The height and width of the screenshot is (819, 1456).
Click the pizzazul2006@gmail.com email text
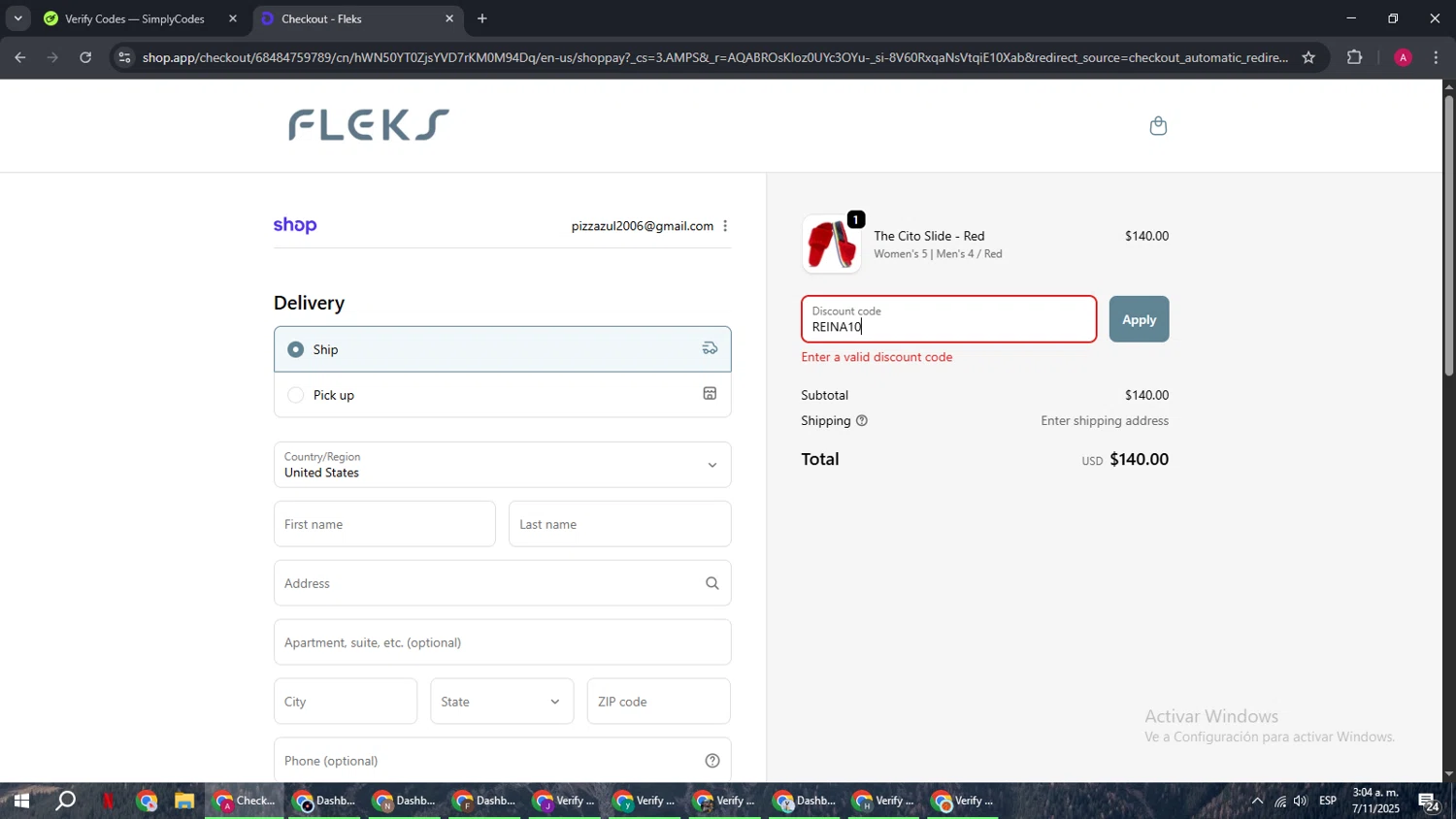643,226
